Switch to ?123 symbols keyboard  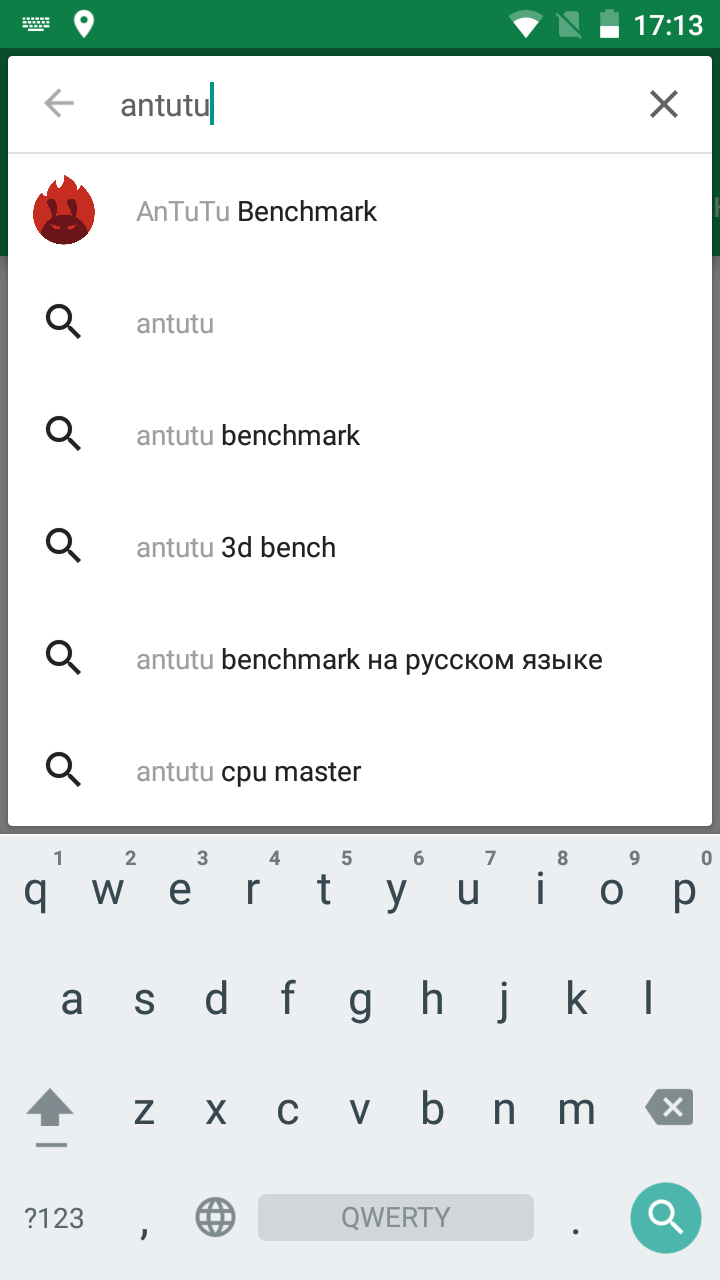coord(54,1217)
